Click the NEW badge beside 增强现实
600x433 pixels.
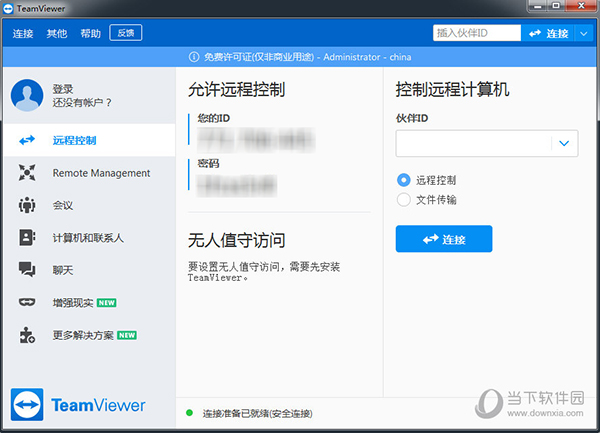point(106,303)
